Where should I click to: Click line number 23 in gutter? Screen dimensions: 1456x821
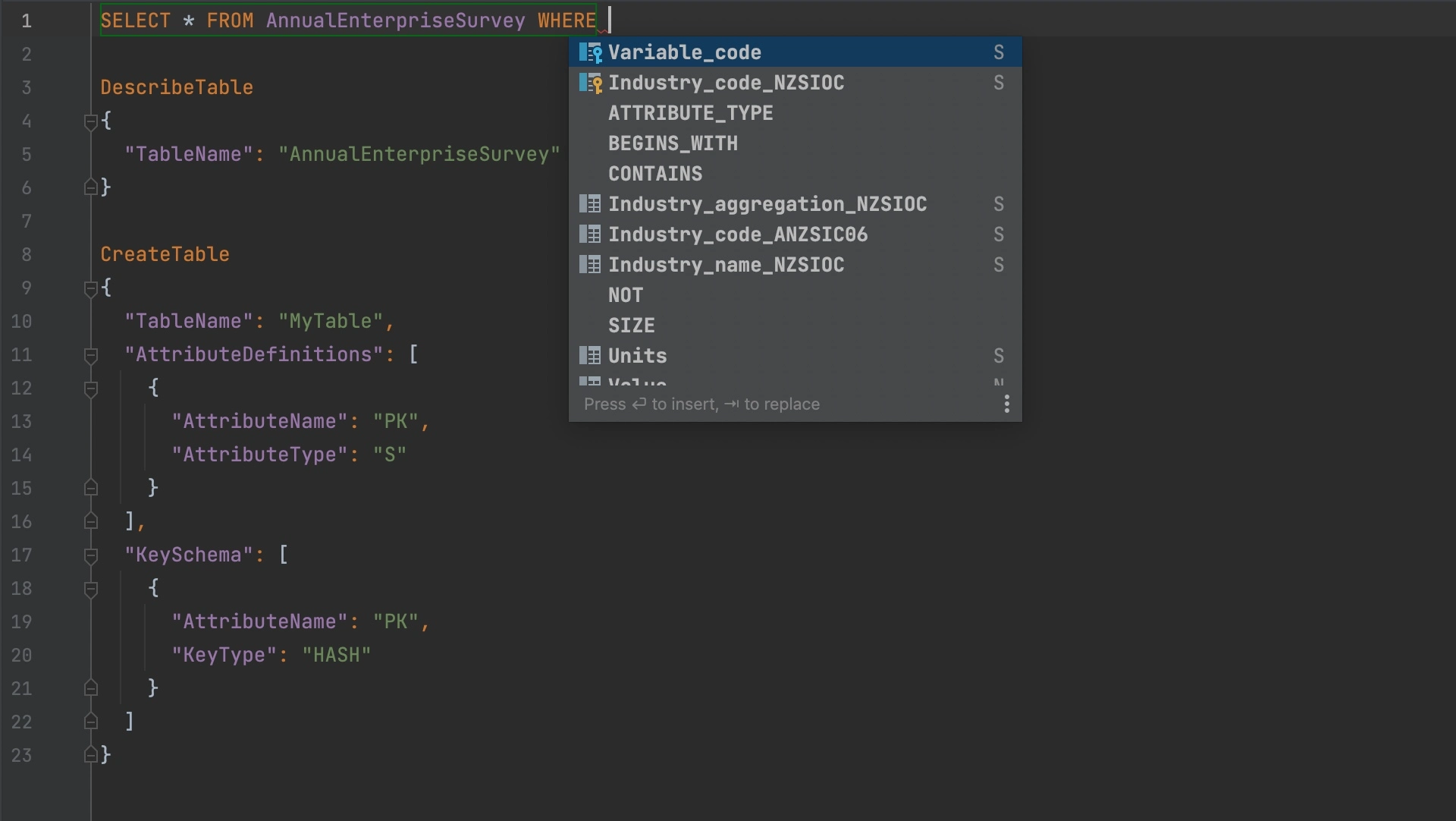pos(21,756)
